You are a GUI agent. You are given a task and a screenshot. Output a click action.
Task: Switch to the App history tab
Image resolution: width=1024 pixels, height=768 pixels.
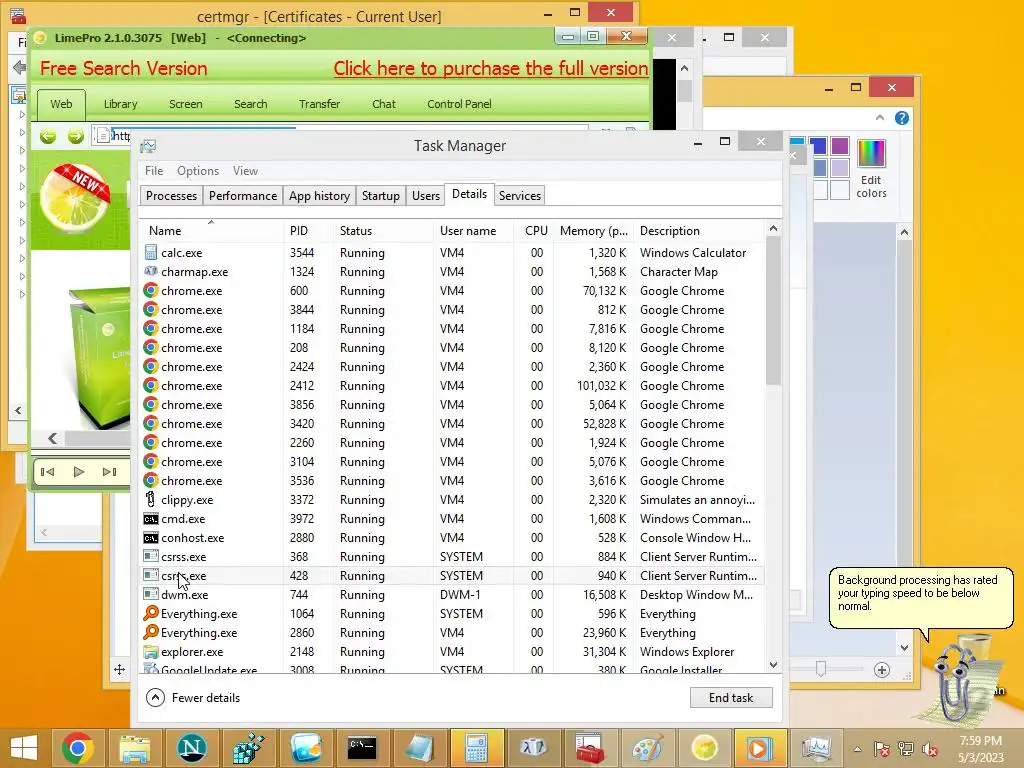319,195
